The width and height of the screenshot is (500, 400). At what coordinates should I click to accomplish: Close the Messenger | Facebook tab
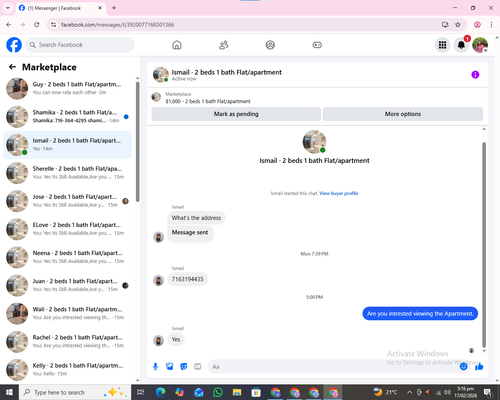point(100,8)
